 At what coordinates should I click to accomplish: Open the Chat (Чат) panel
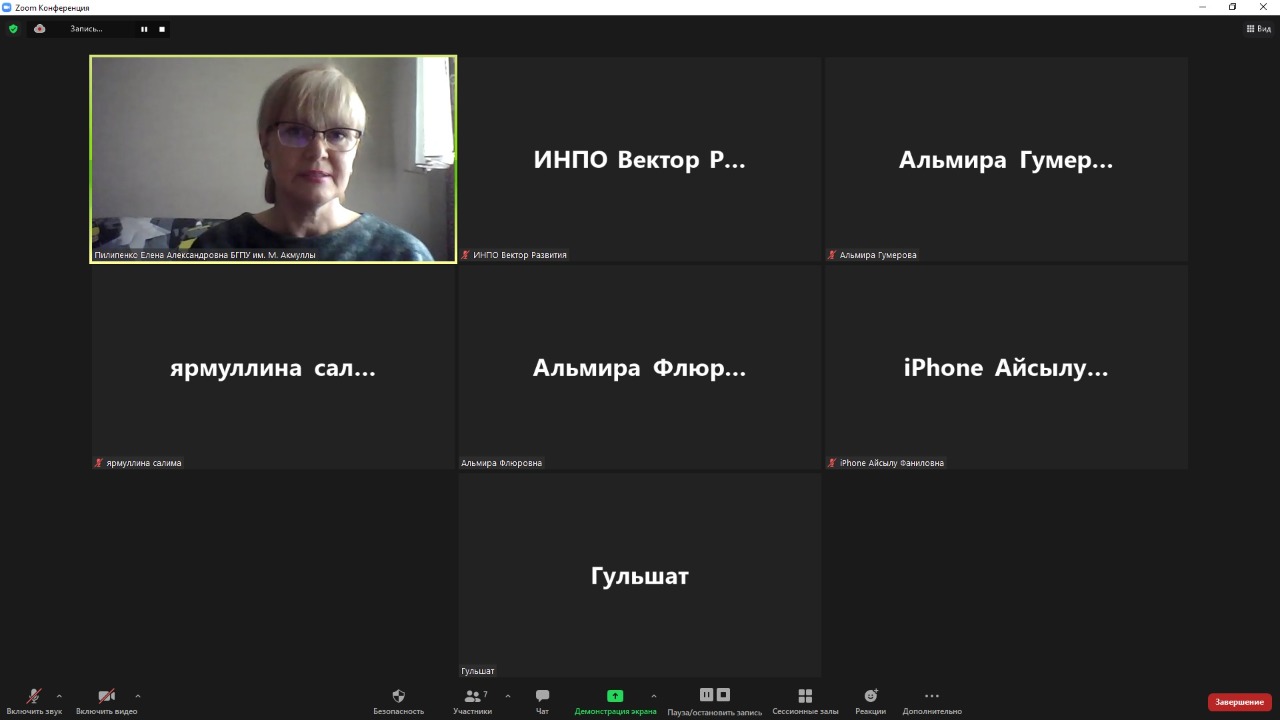point(542,697)
